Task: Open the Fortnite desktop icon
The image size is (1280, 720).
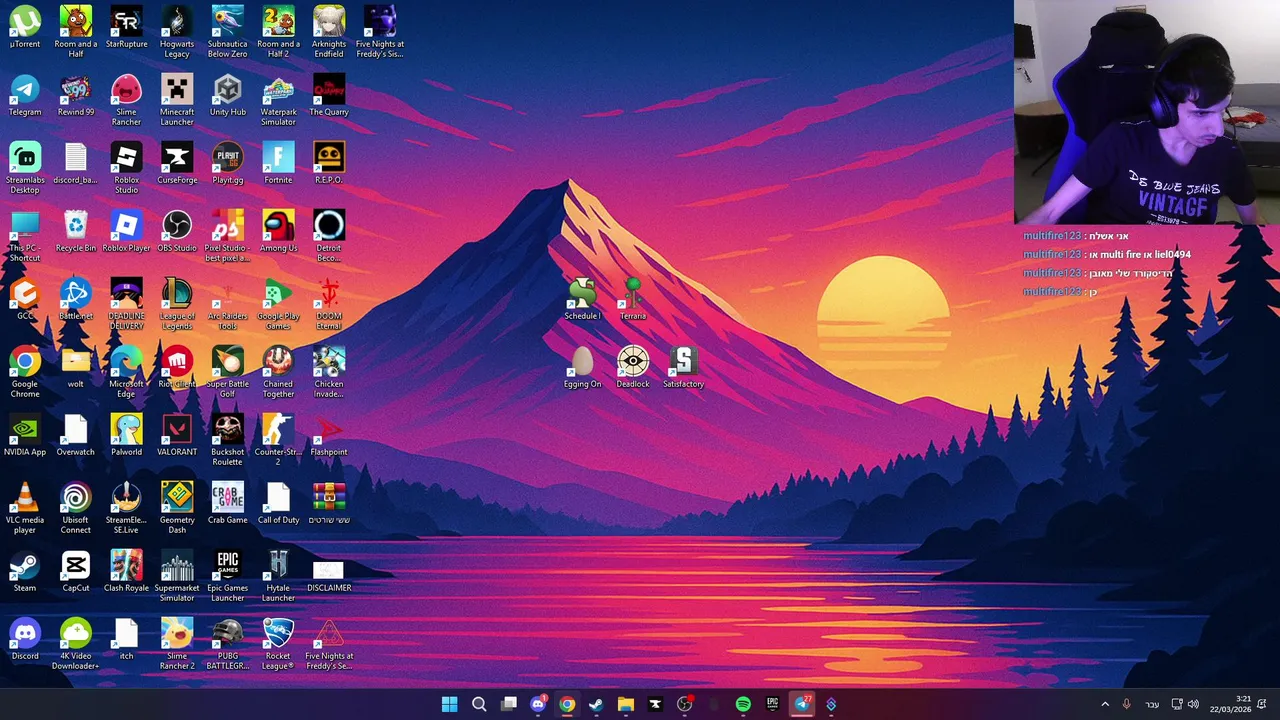Action: pyautogui.click(x=278, y=164)
